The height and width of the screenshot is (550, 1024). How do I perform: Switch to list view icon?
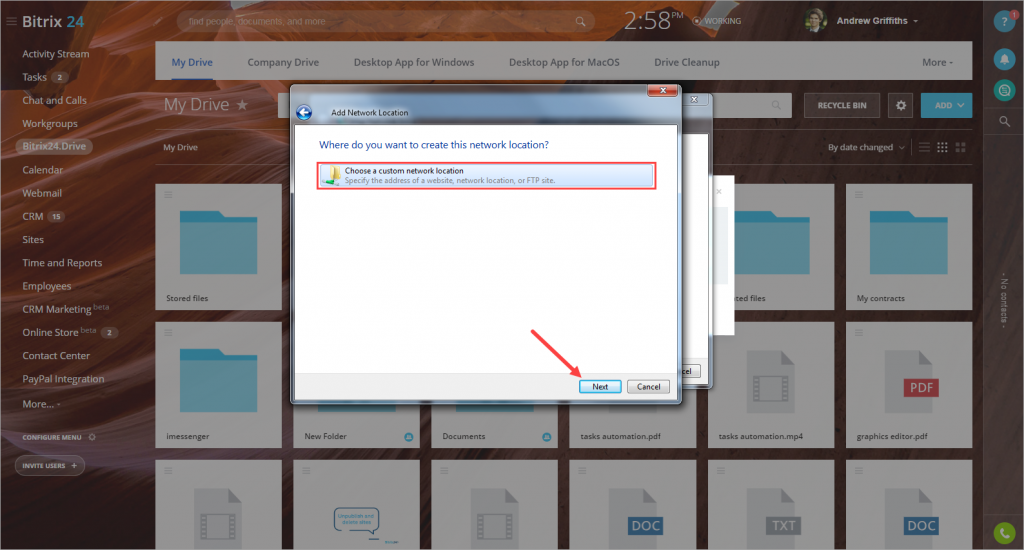[x=924, y=148]
